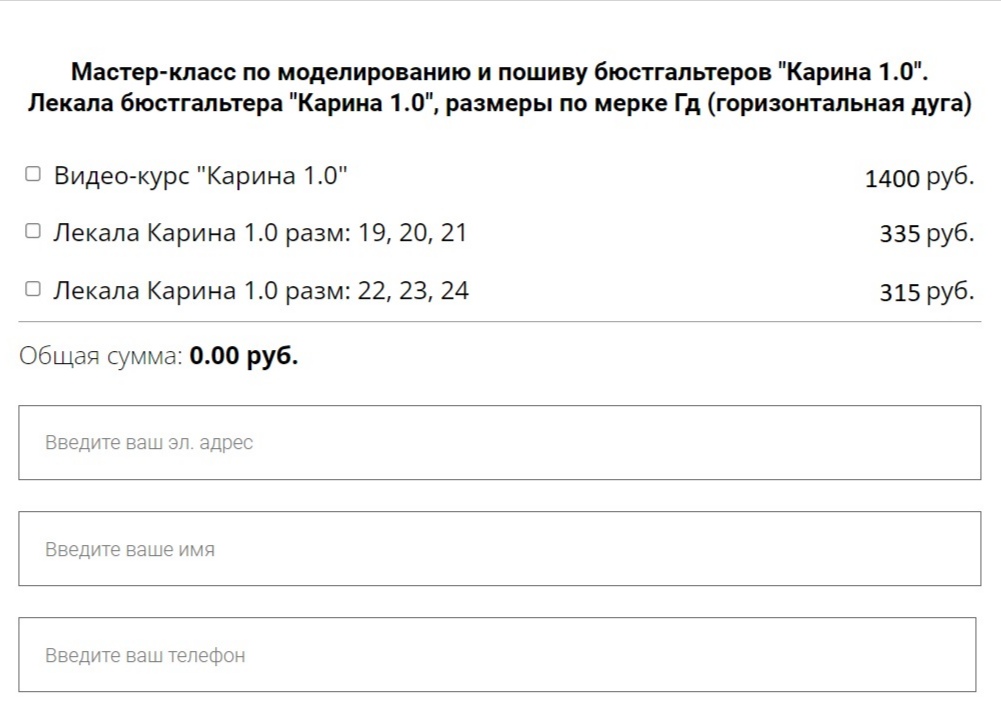This screenshot has height=708, width=1001.
Task: Click the bold 0.00 руб. total
Action: pos(243,356)
